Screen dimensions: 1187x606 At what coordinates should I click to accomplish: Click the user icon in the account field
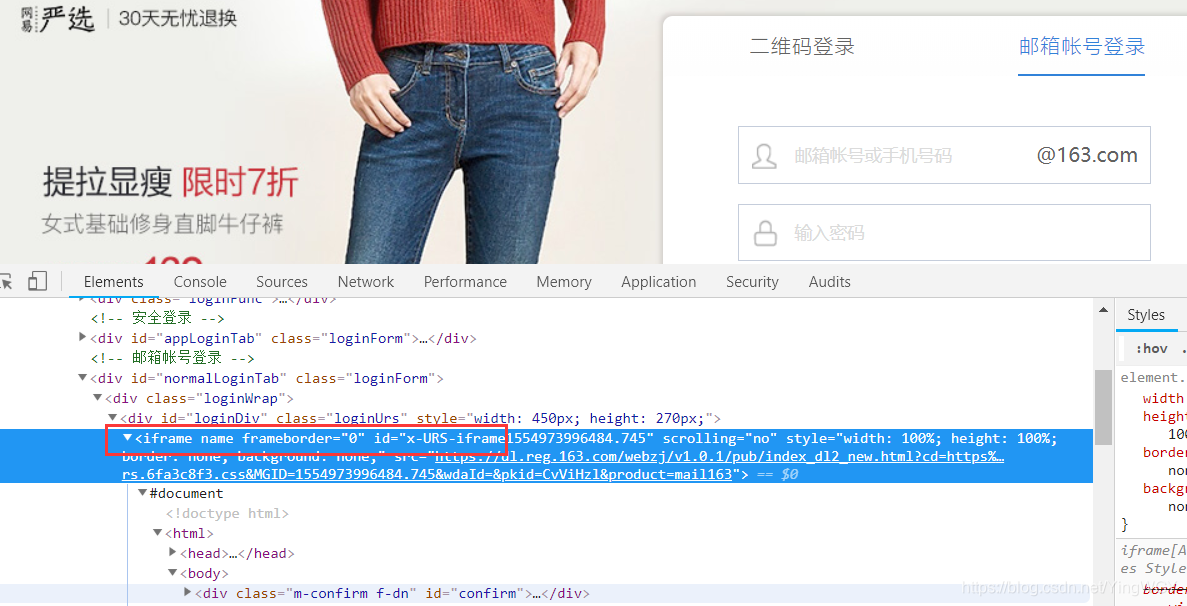(764, 156)
